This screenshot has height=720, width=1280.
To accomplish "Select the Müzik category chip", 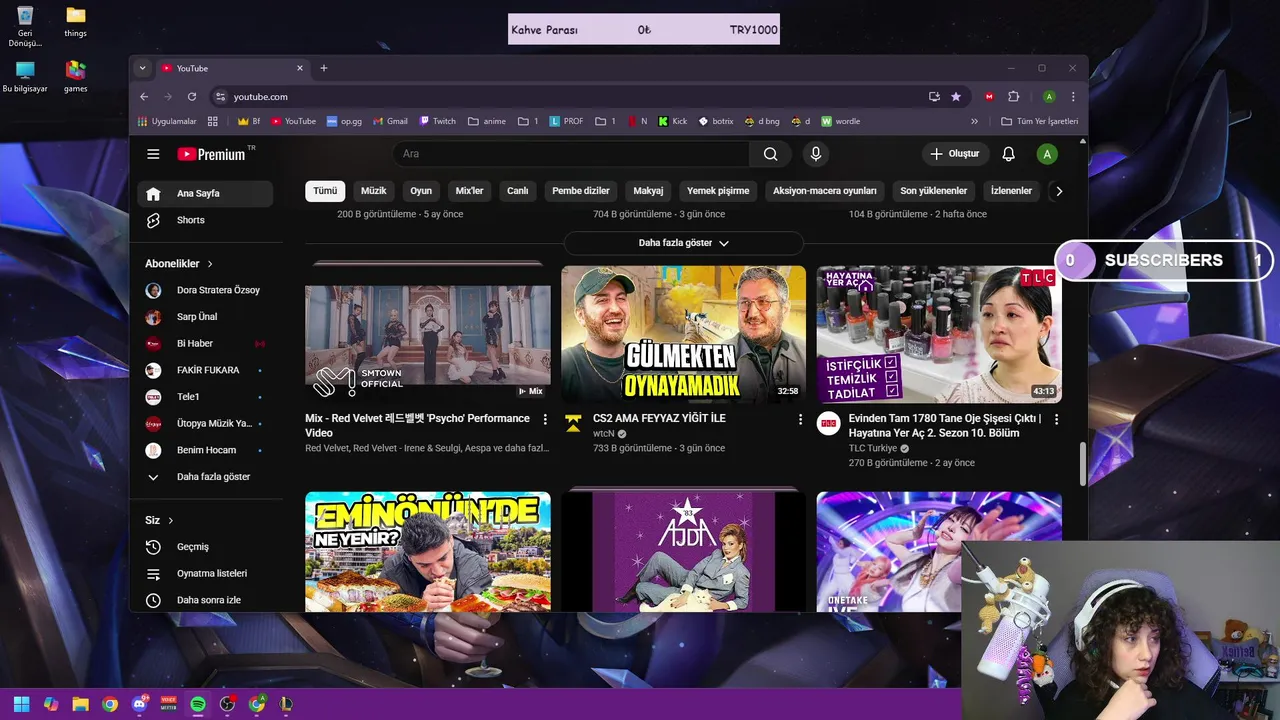I will coord(373,191).
